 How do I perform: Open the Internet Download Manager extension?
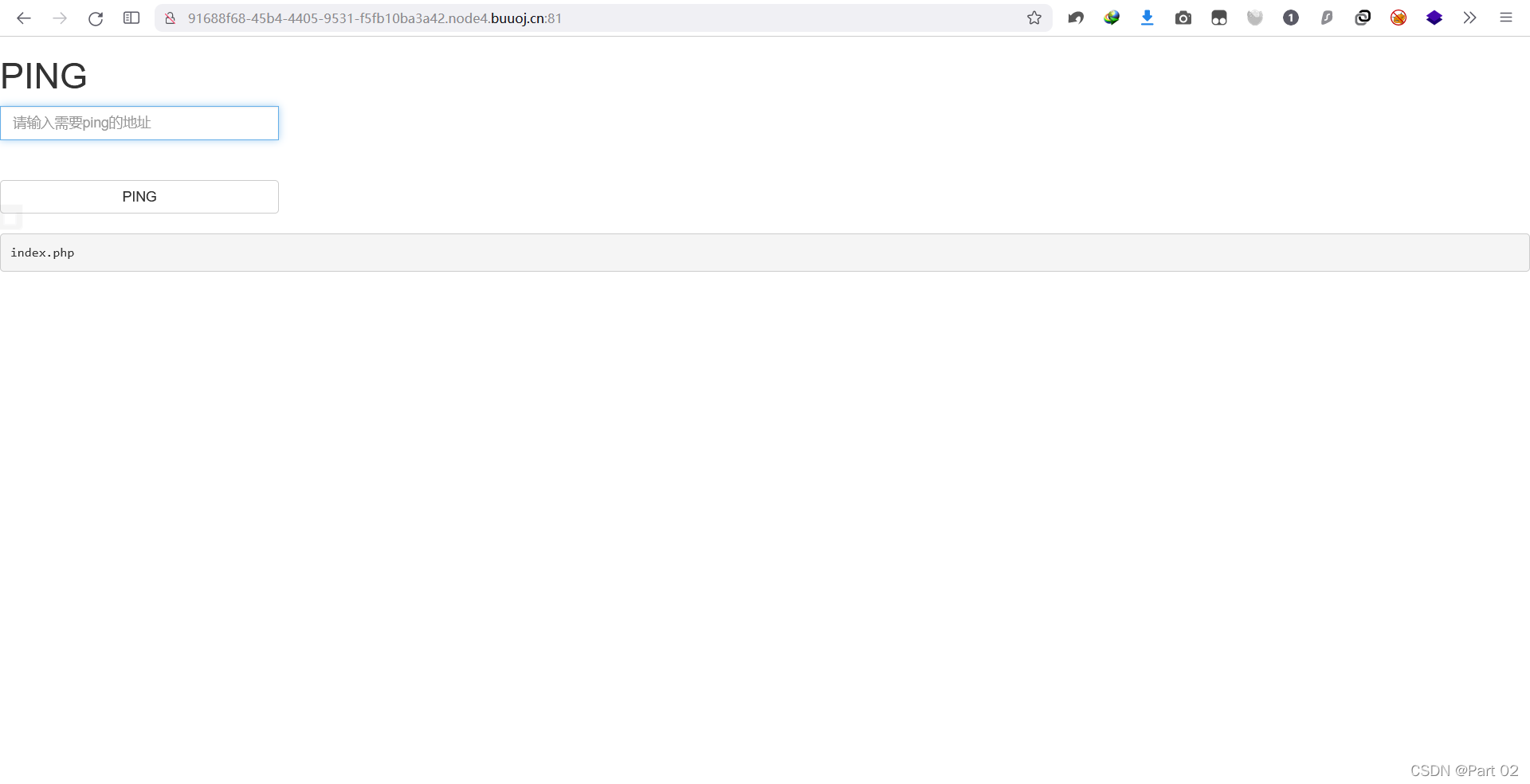click(1112, 18)
